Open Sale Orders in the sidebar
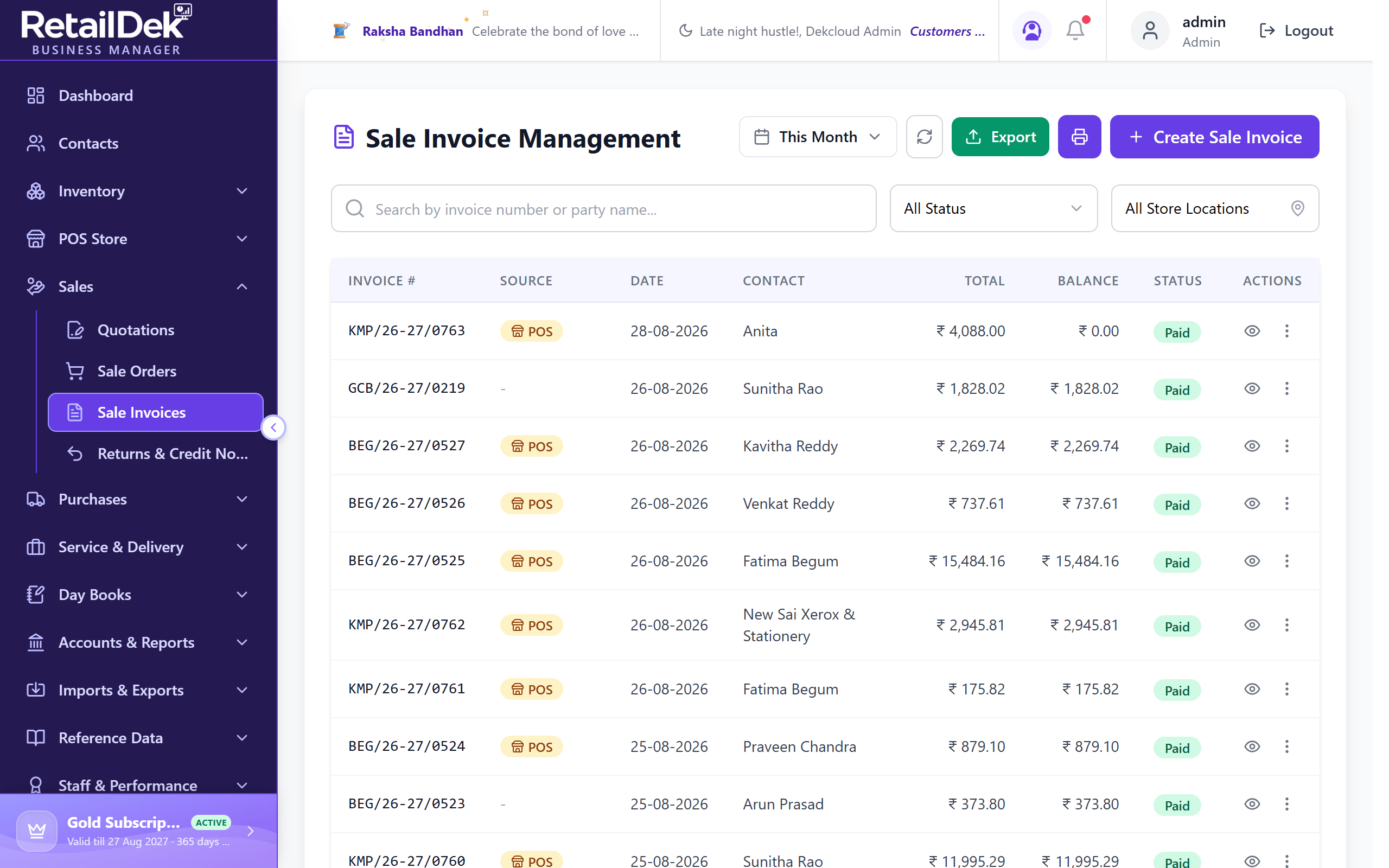 [155, 372]
